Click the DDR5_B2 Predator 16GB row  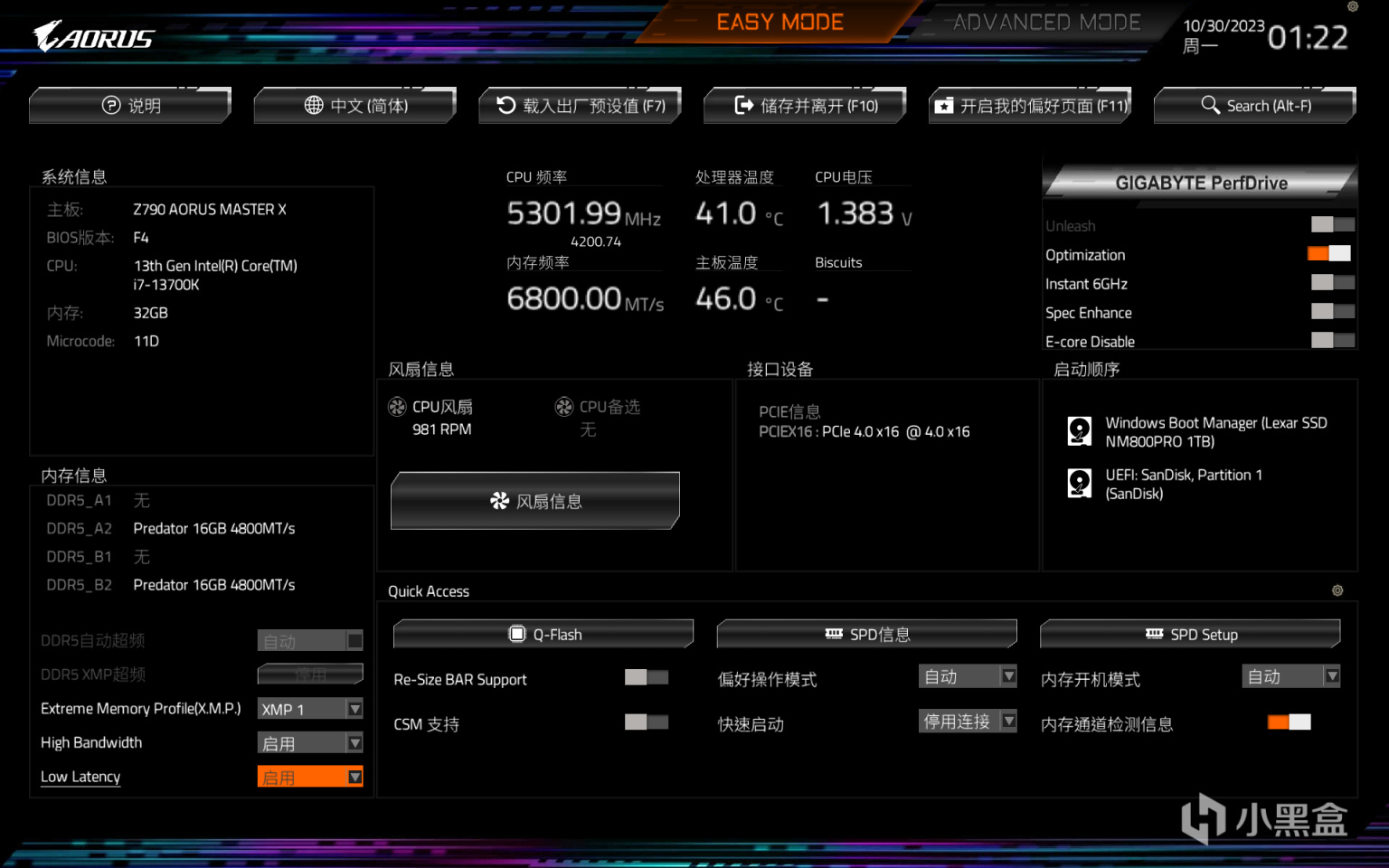(x=171, y=585)
